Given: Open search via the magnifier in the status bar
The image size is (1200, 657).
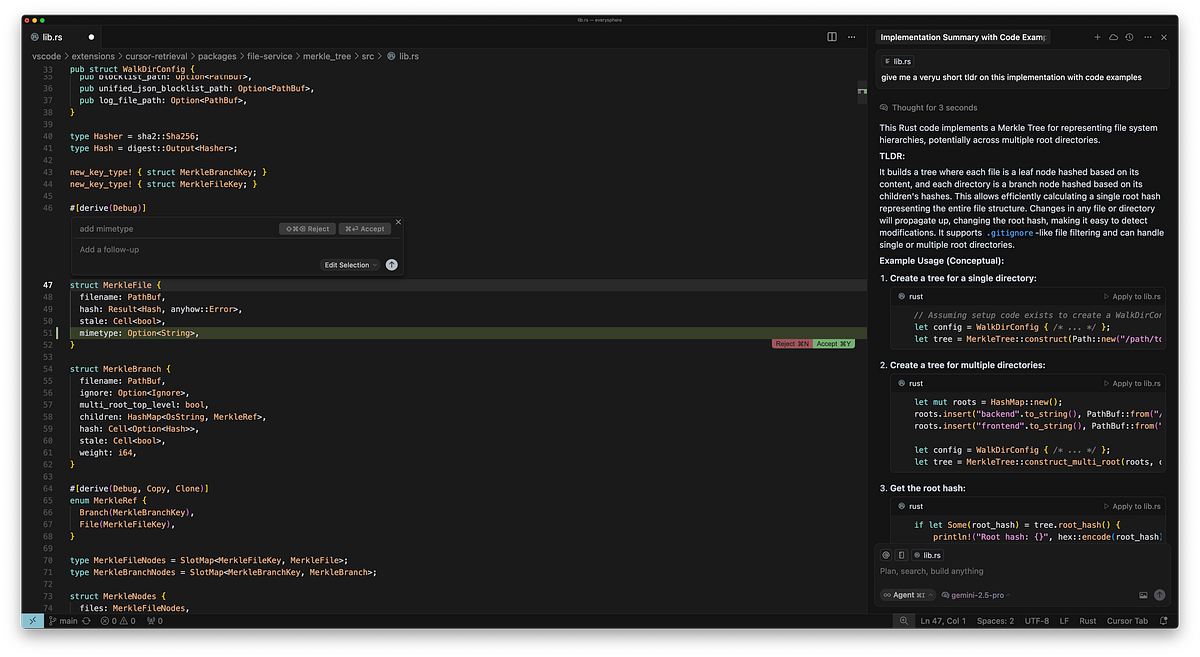Looking at the screenshot, I should coord(905,620).
